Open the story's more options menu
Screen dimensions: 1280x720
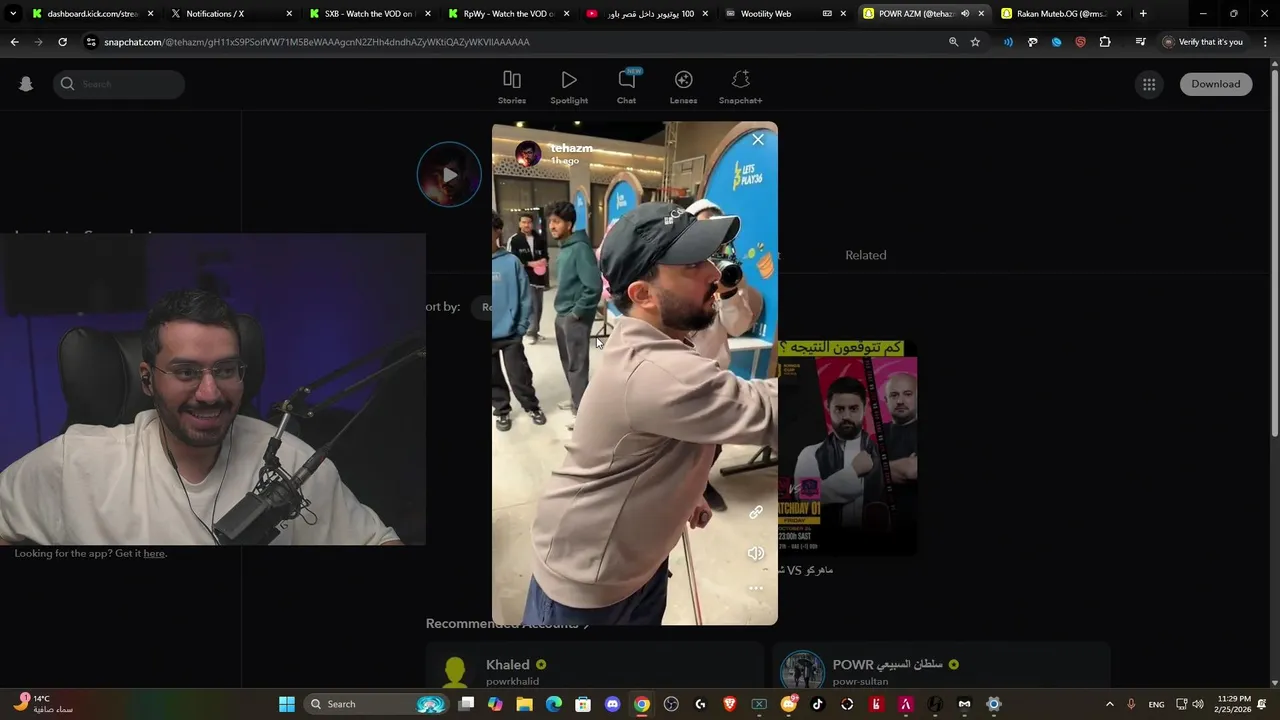click(x=756, y=588)
